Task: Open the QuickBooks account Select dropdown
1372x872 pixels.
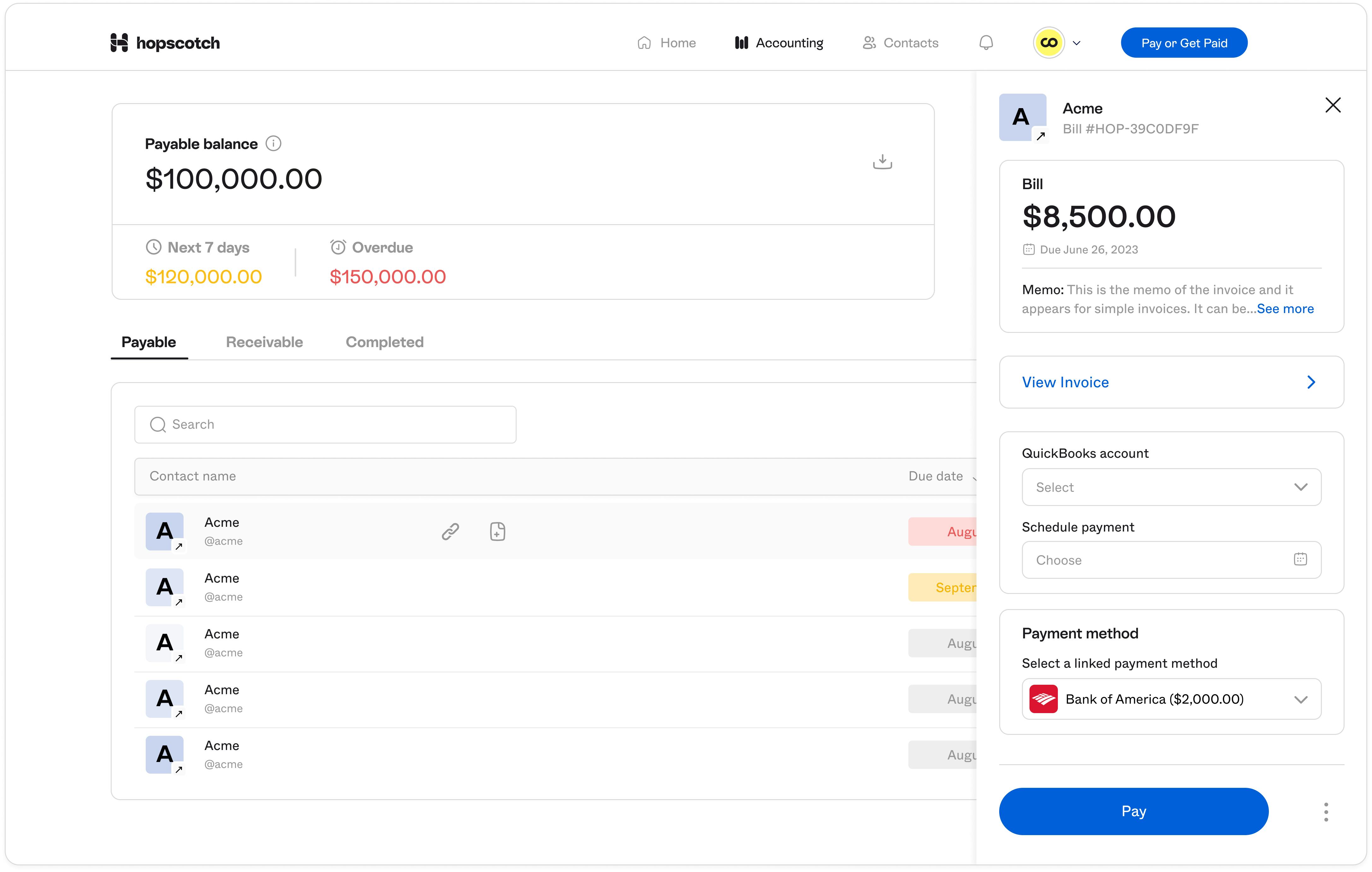Action: click(x=1170, y=487)
